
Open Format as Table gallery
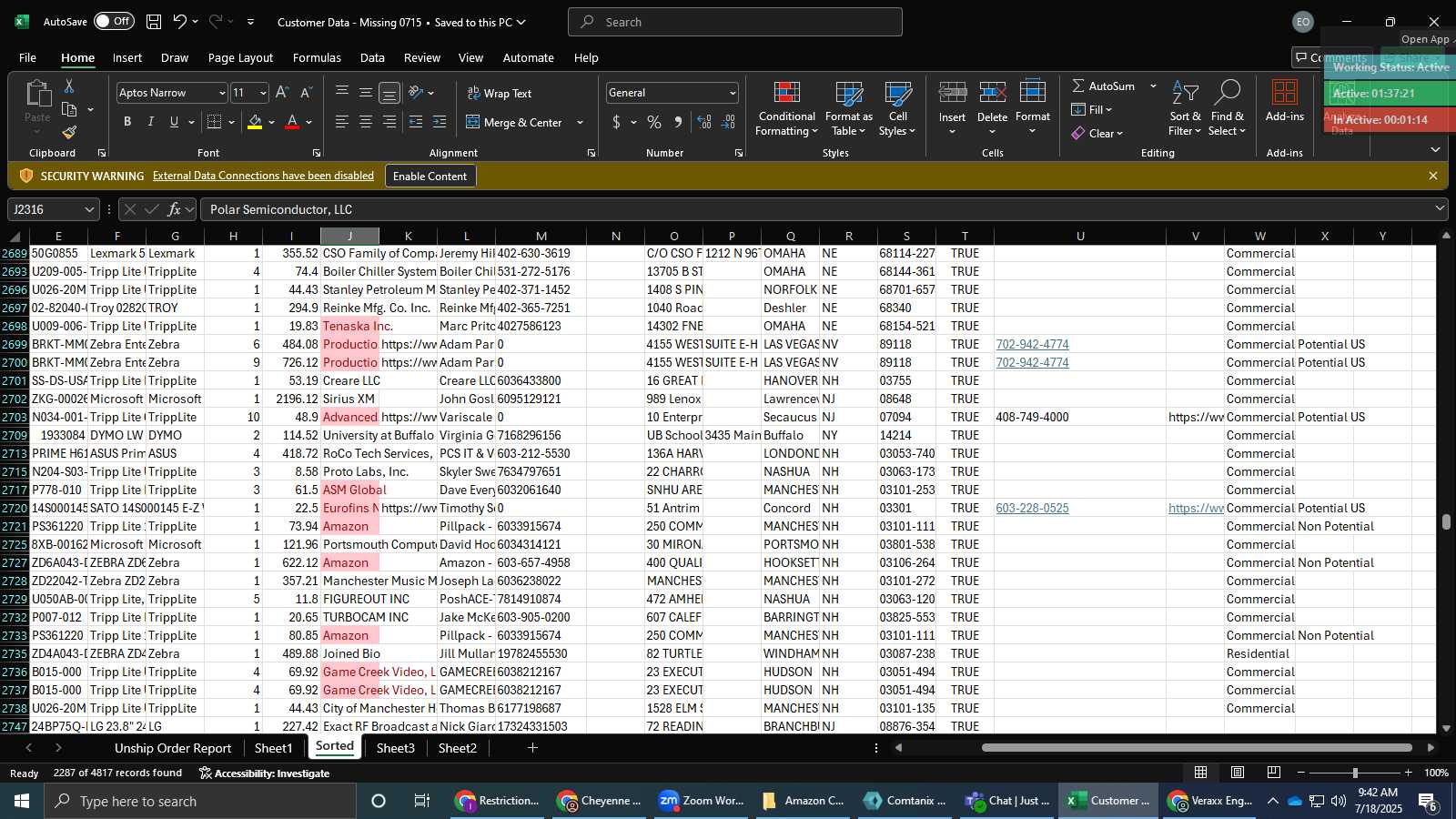point(848,109)
